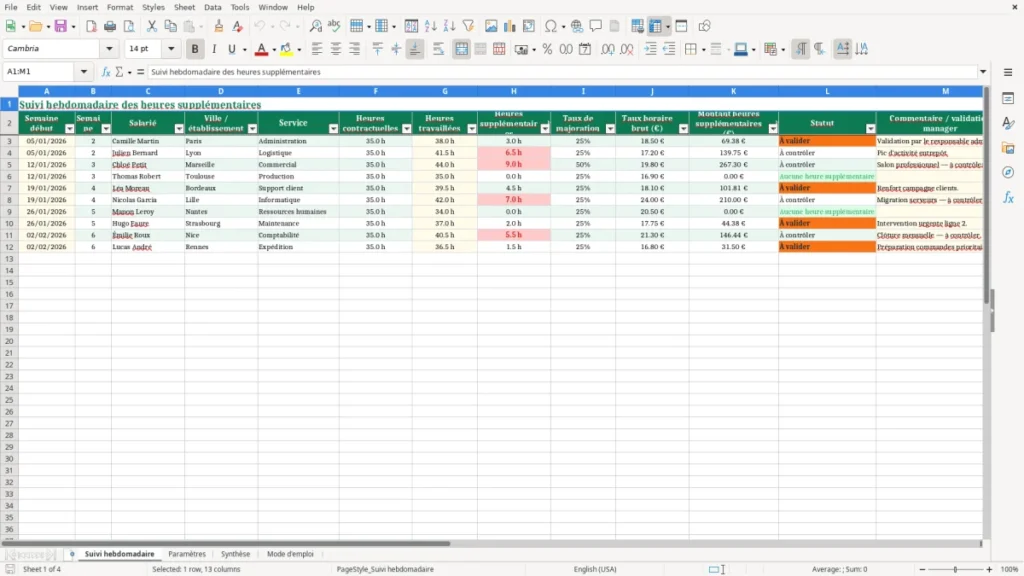Click the zoom out minus button

(921, 569)
